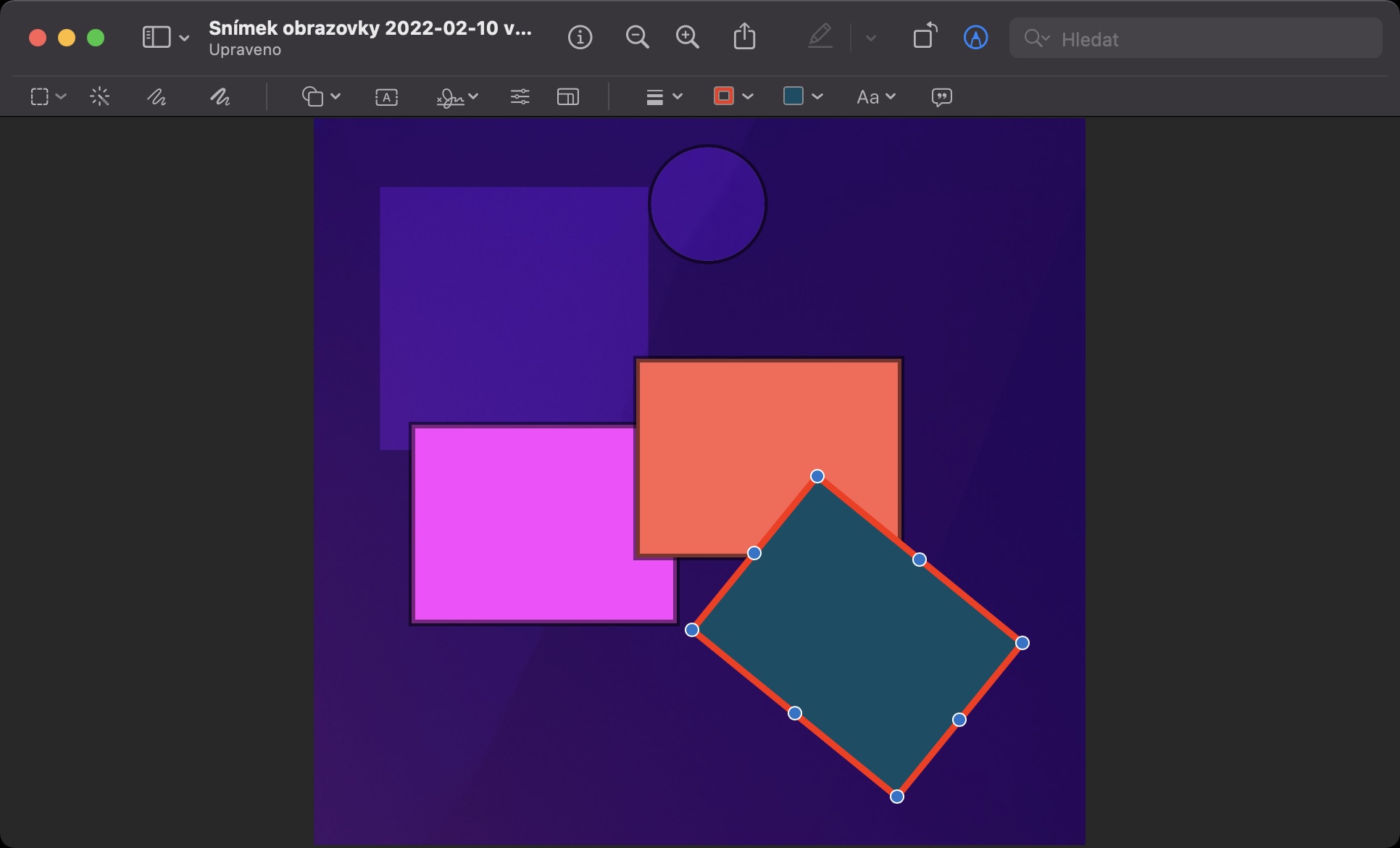Insert a text box with the Text tool

point(386,97)
